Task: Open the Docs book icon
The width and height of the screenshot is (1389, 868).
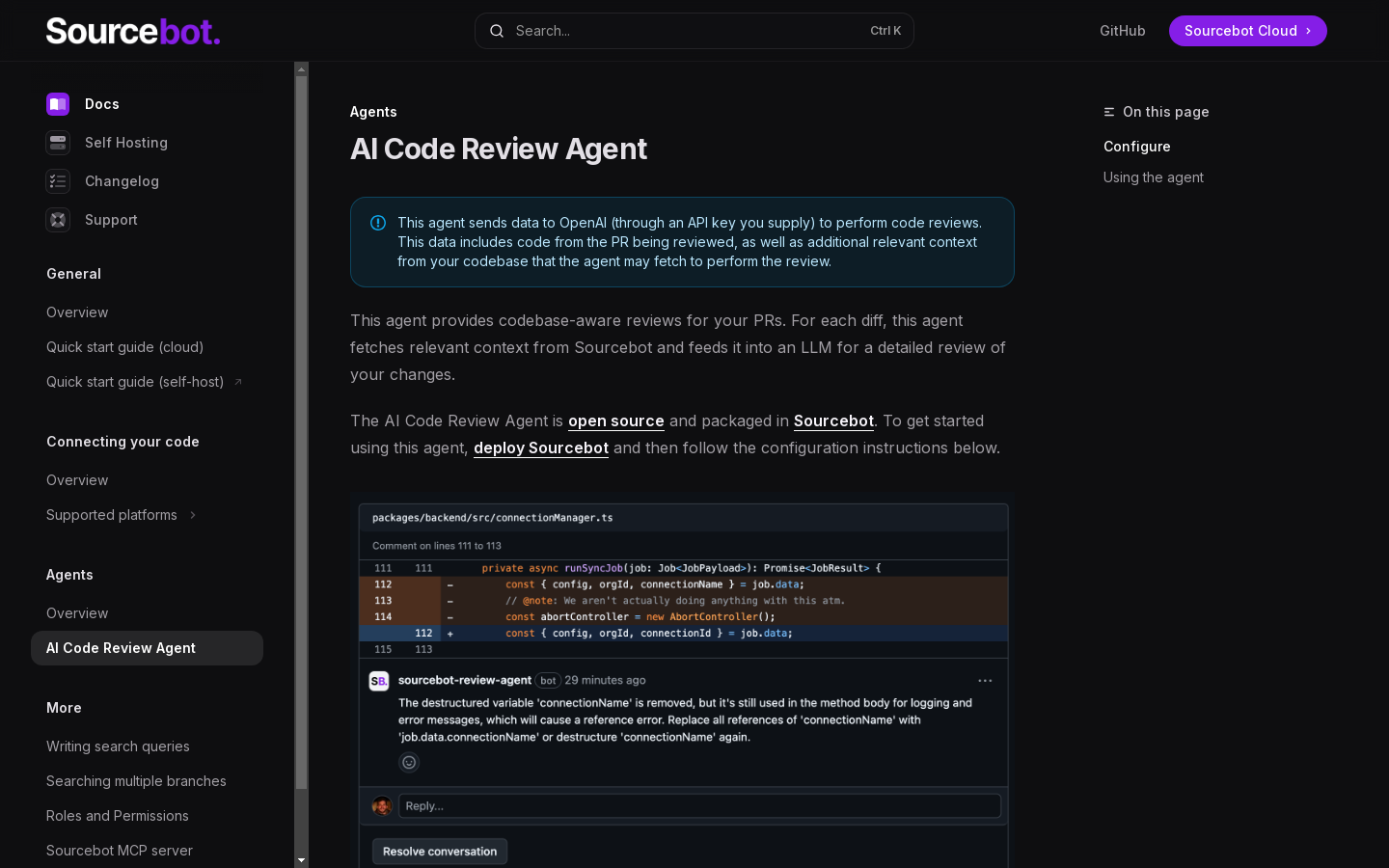Action: click(x=58, y=104)
